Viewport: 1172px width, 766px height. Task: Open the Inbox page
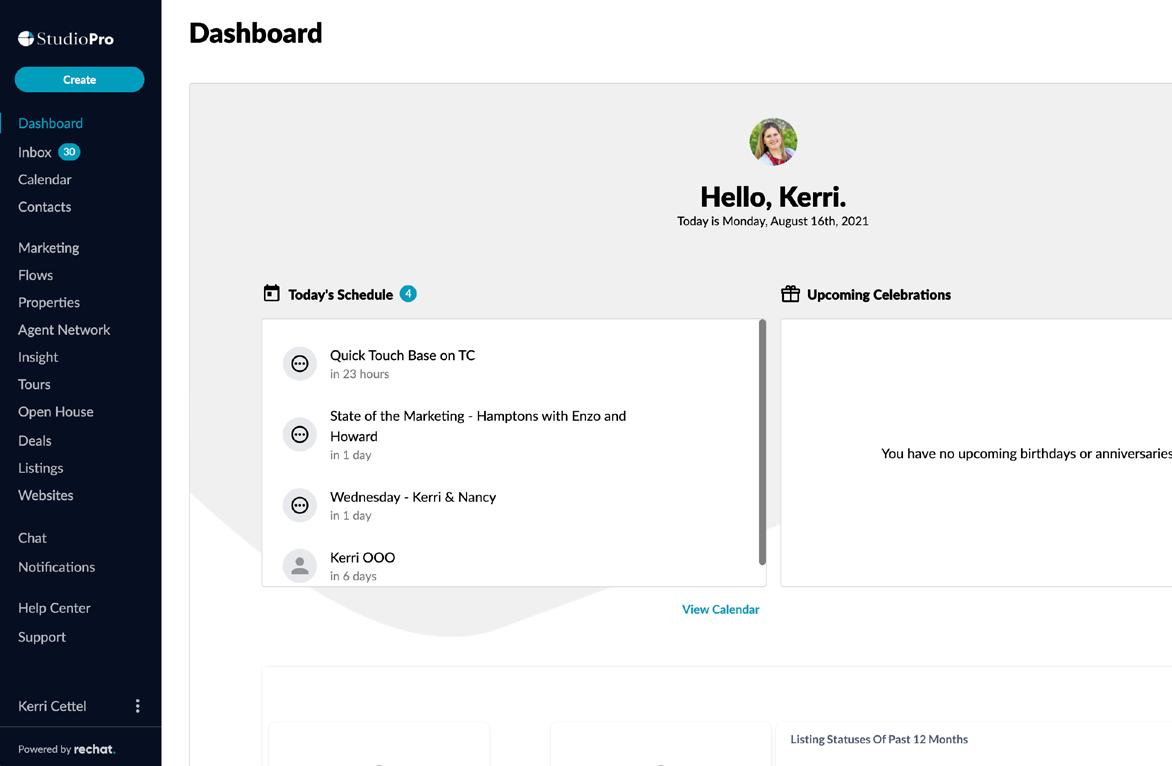click(34, 152)
